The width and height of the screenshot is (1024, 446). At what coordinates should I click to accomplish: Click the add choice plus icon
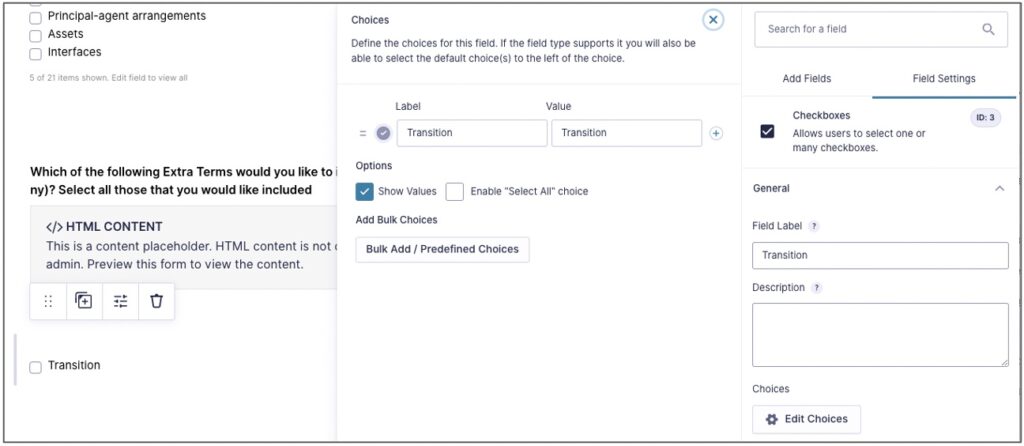click(x=716, y=133)
